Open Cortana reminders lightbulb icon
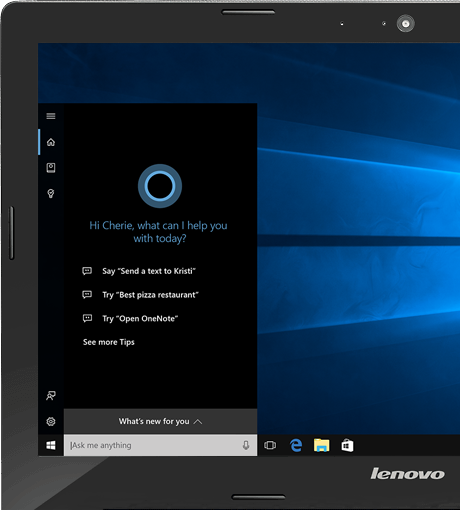The width and height of the screenshot is (460, 510). click(51, 193)
